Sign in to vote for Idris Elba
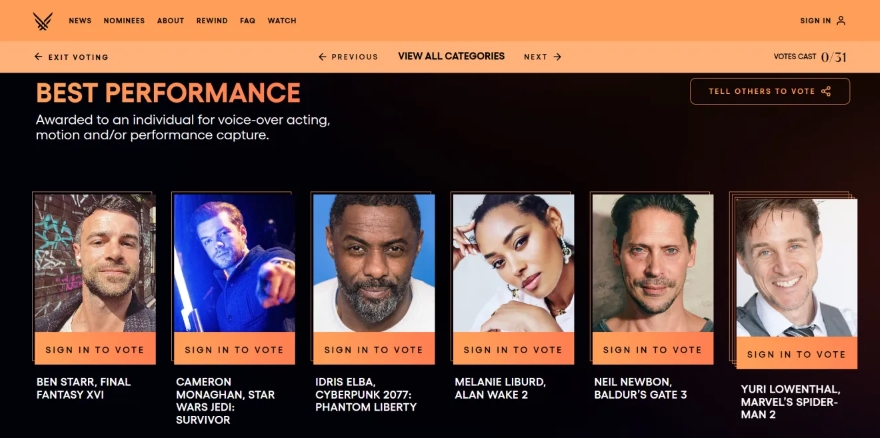Viewport: 880px width, 438px height. pyautogui.click(x=374, y=350)
